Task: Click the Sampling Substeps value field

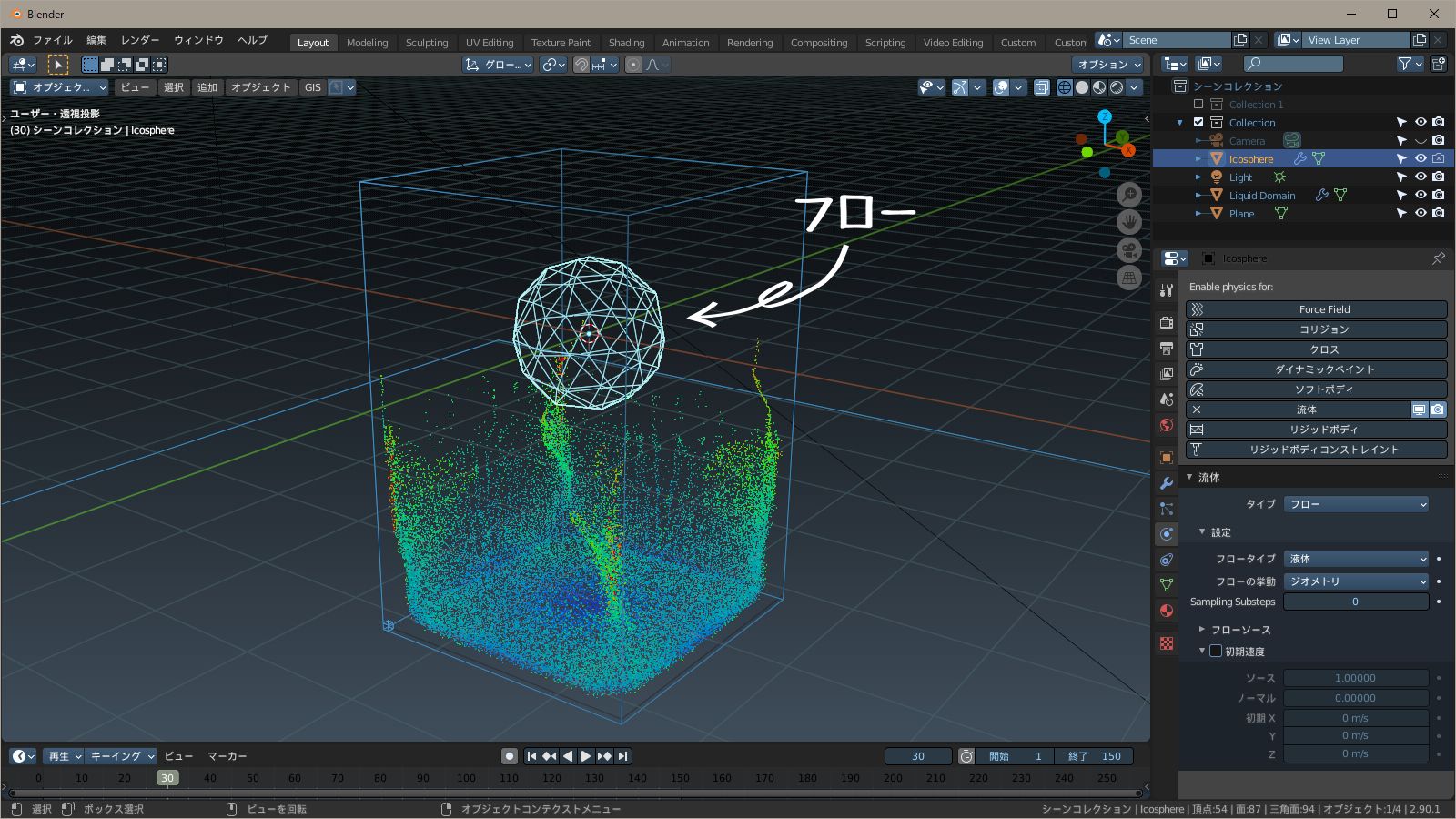Action: click(x=1356, y=602)
